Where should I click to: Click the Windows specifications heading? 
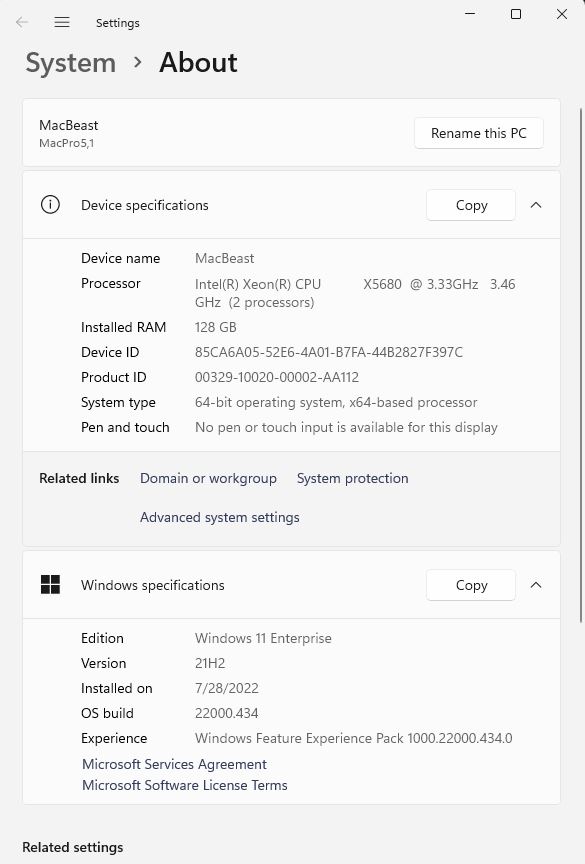[153, 585]
